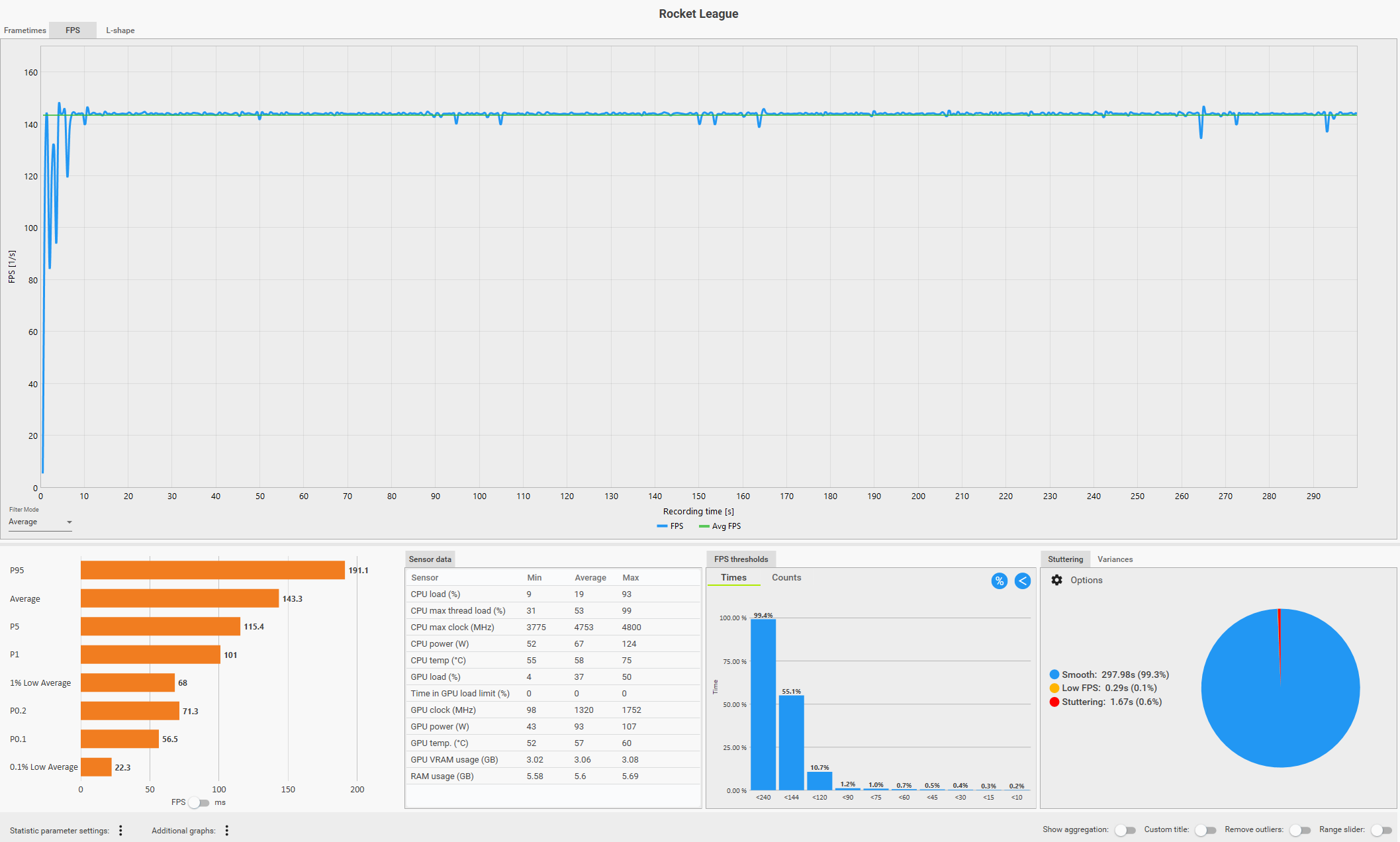The height and width of the screenshot is (842, 1400).
Task: Open Statistic parameter settings three-dot menu
Action: 120,830
